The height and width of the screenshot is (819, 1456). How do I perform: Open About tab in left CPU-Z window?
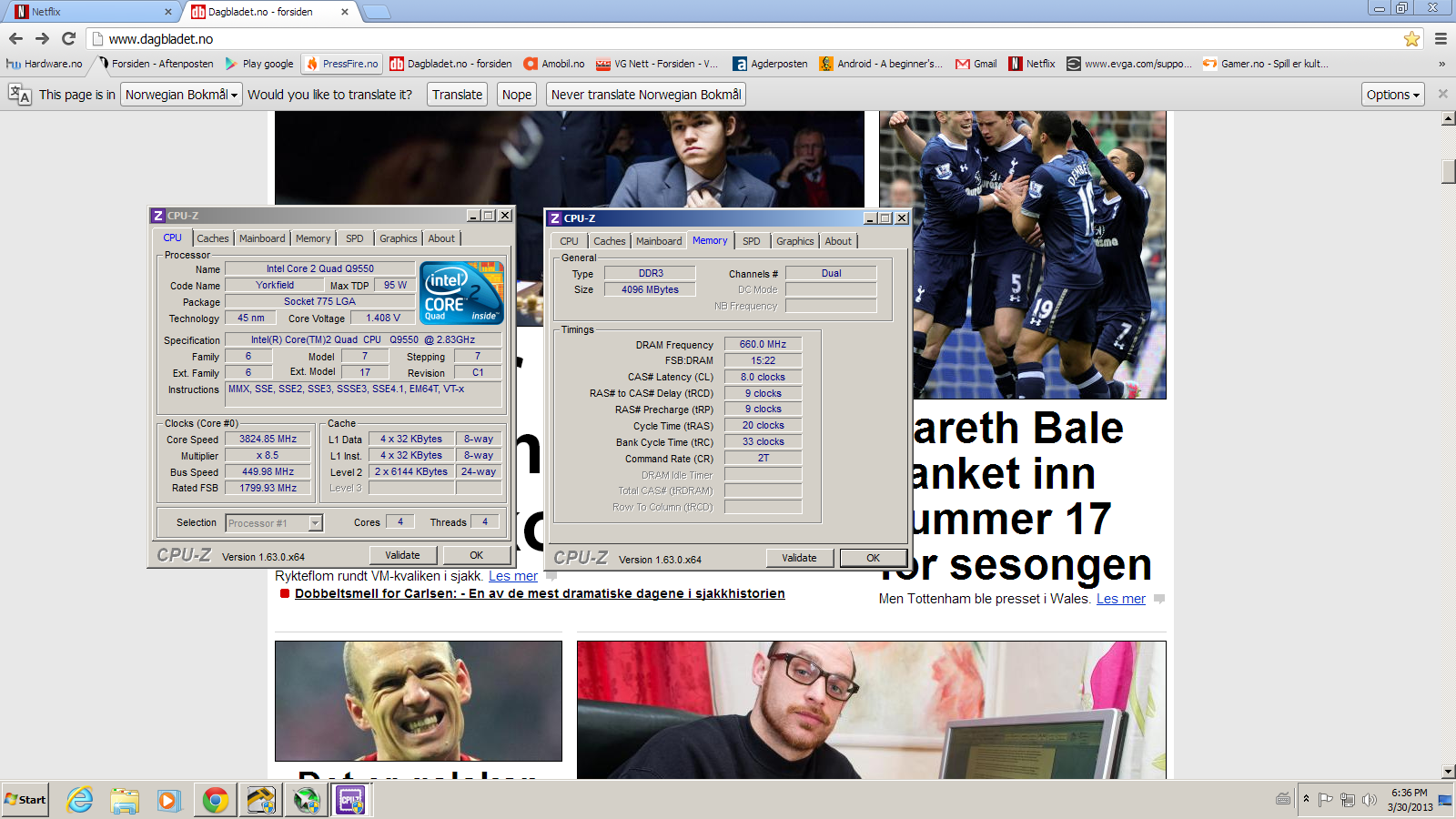(441, 238)
